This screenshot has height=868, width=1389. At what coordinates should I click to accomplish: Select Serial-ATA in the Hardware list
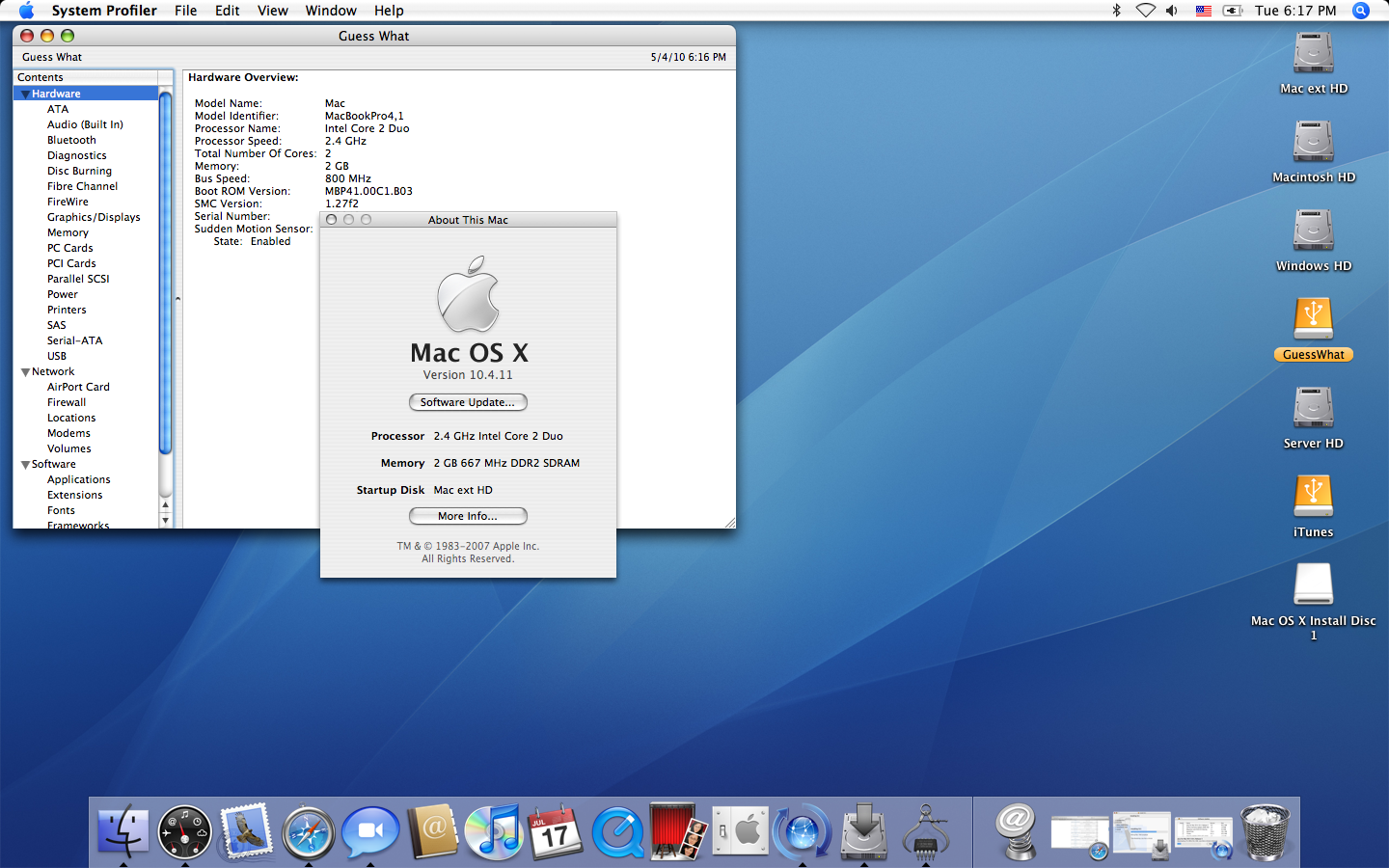[74, 340]
